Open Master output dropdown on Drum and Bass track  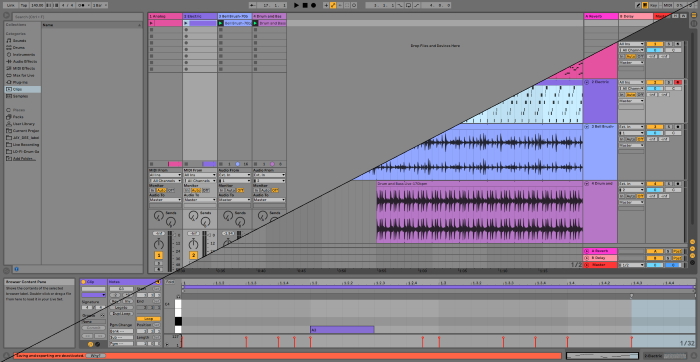(x=631, y=202)
